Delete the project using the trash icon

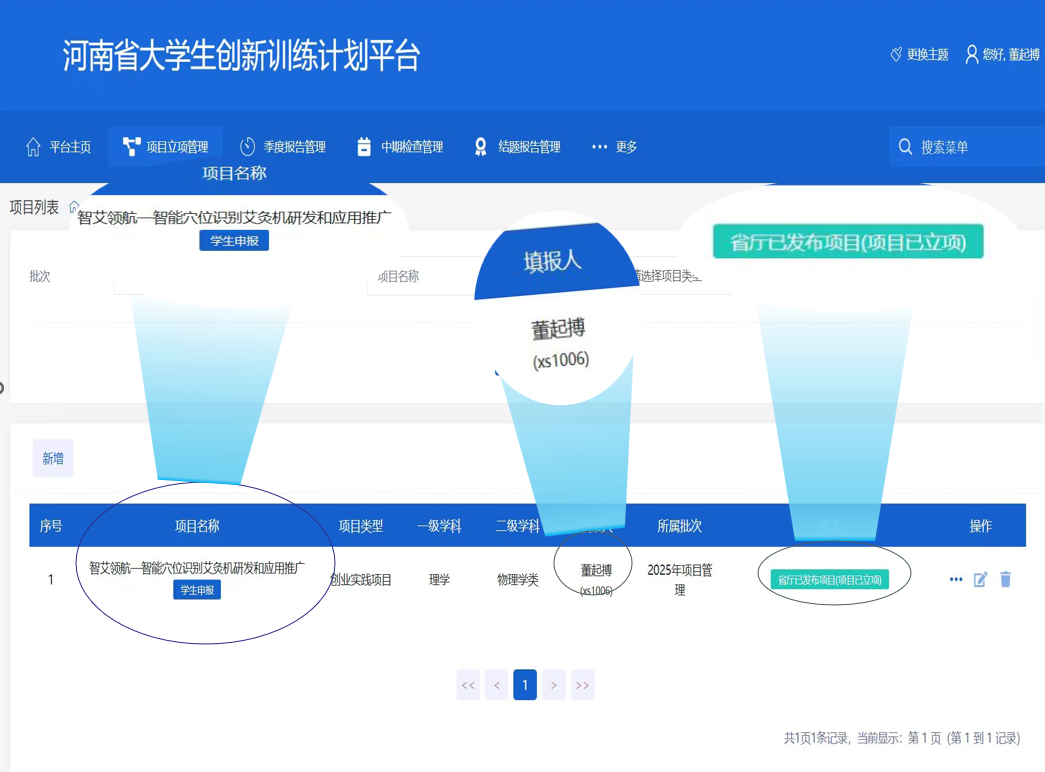coord(1006,579)
